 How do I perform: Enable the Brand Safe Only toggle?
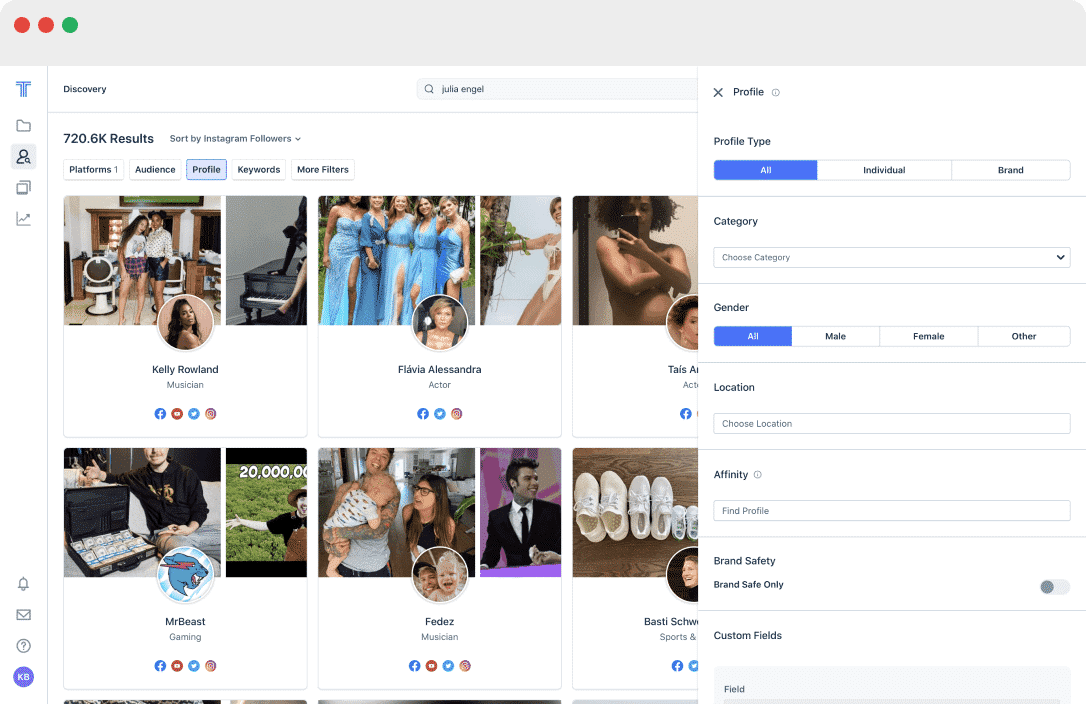pyautogui.click(x=1053, y=587)
